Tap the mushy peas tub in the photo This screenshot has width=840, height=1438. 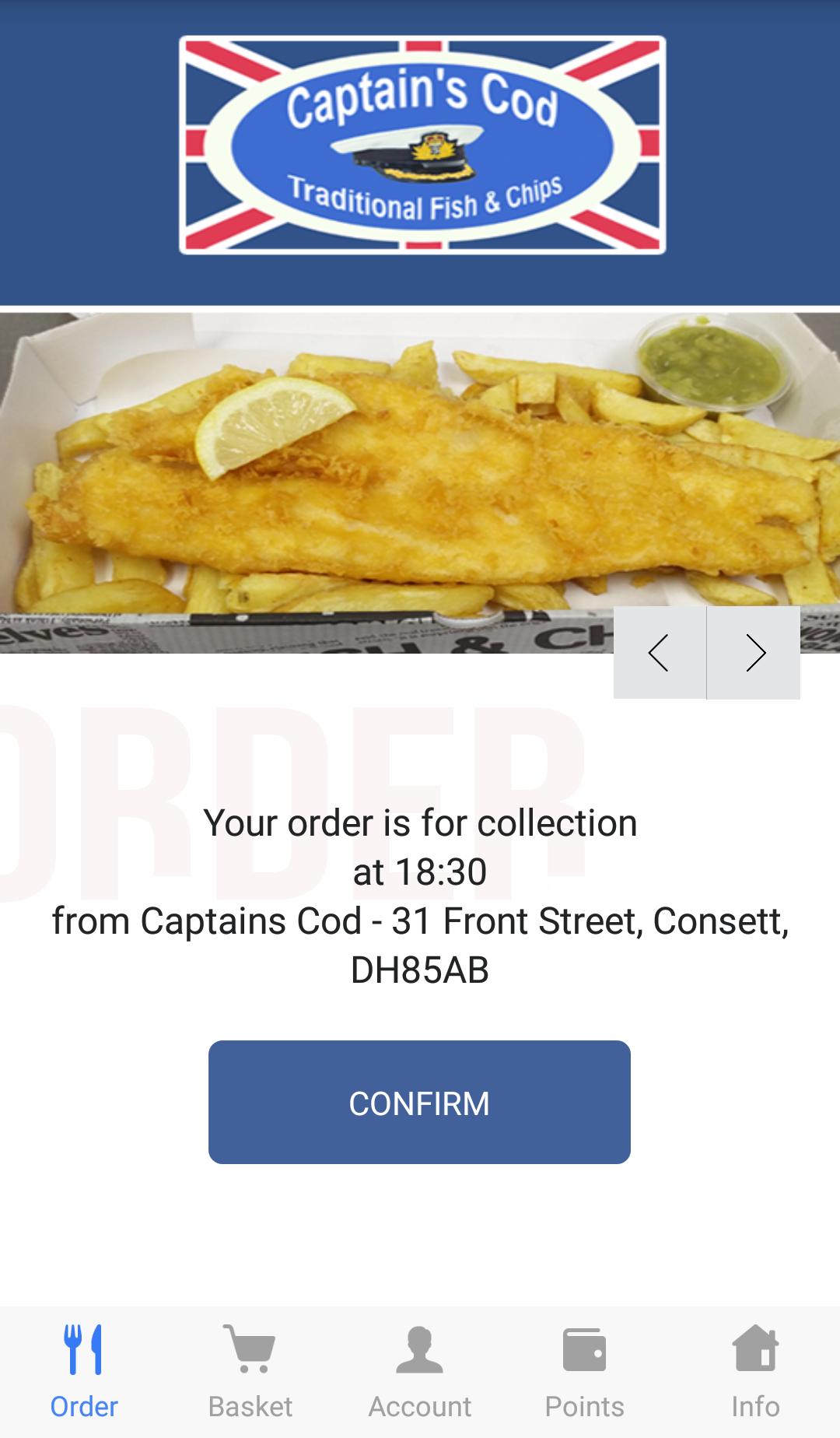(x=710, y=360)
